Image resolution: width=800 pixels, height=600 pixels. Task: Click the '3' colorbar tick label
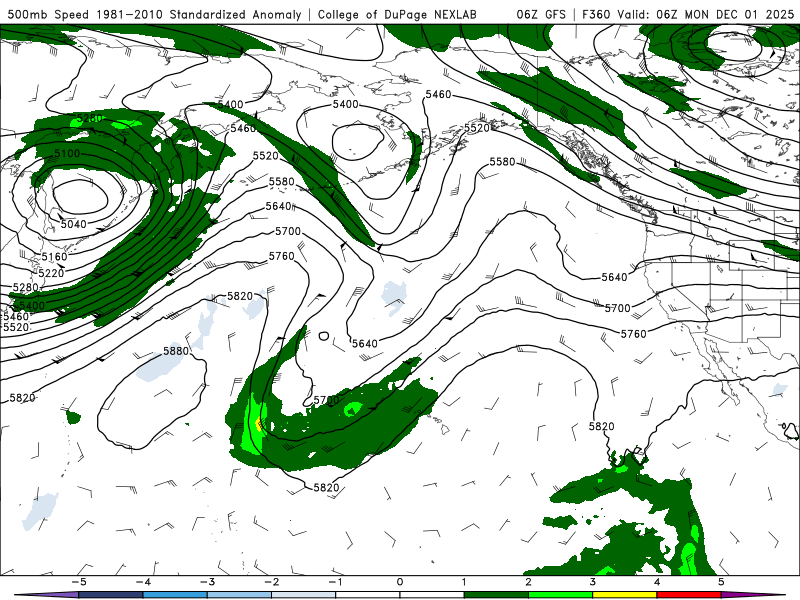pos(593,582)
